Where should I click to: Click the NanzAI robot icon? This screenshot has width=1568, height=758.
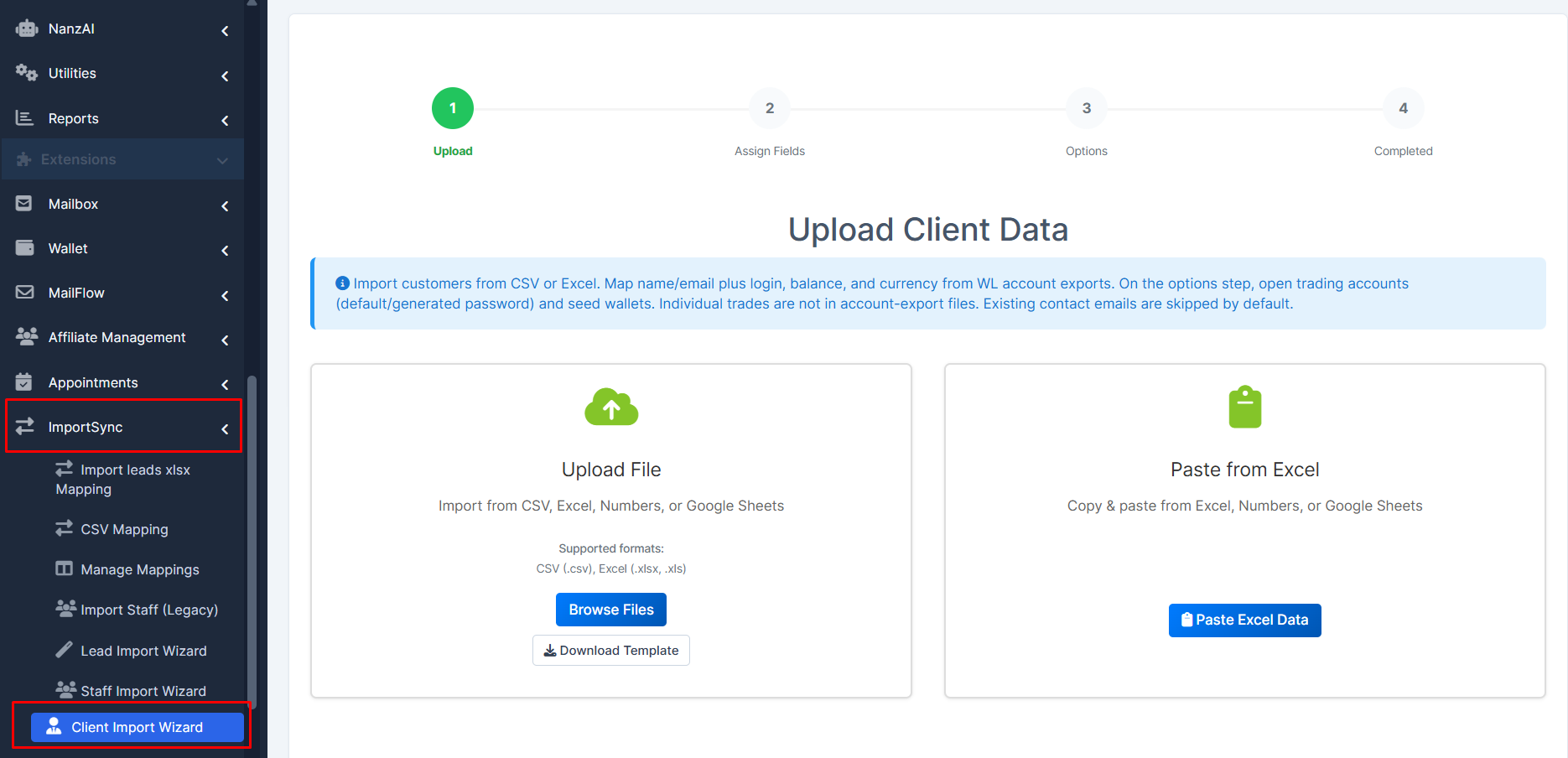[26, 29]
